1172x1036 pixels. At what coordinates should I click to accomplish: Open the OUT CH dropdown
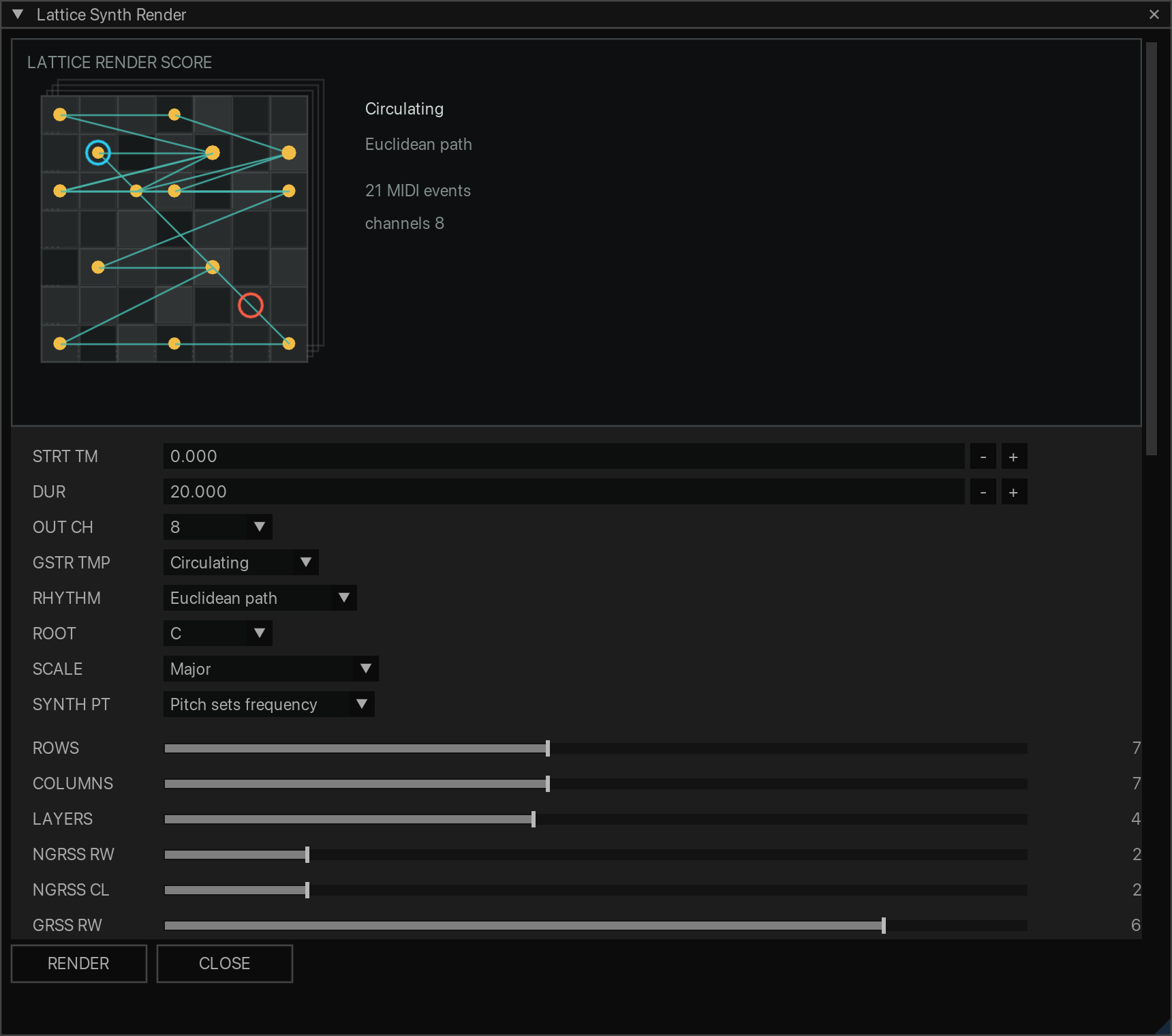pos(218,527)
